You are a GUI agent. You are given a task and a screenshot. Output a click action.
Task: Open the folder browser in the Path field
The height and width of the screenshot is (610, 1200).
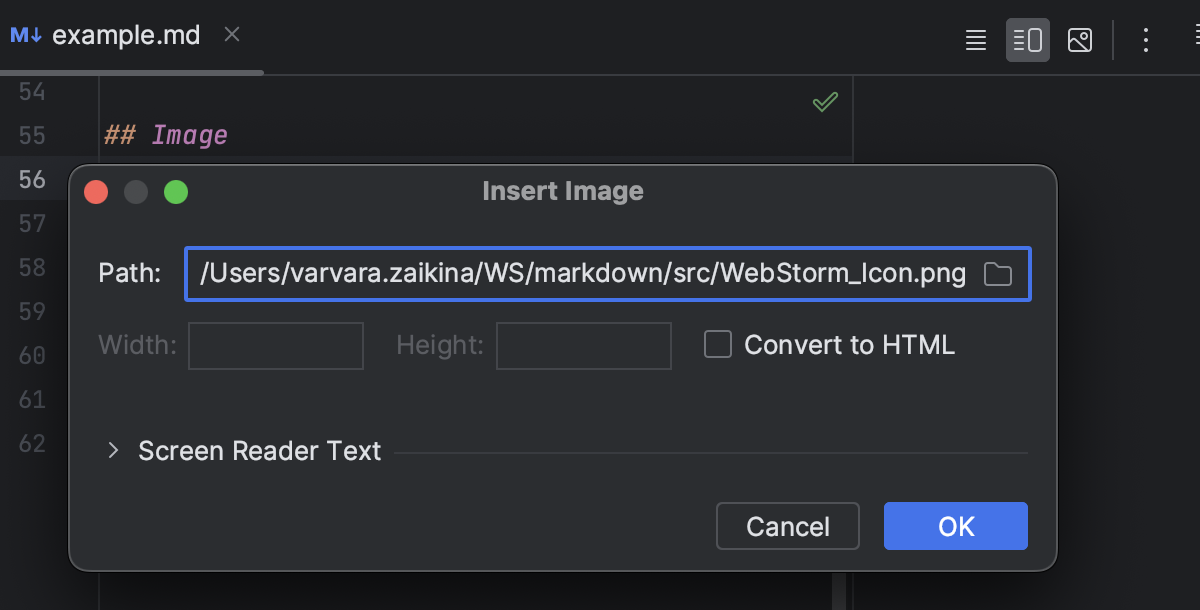coord(997,273)
